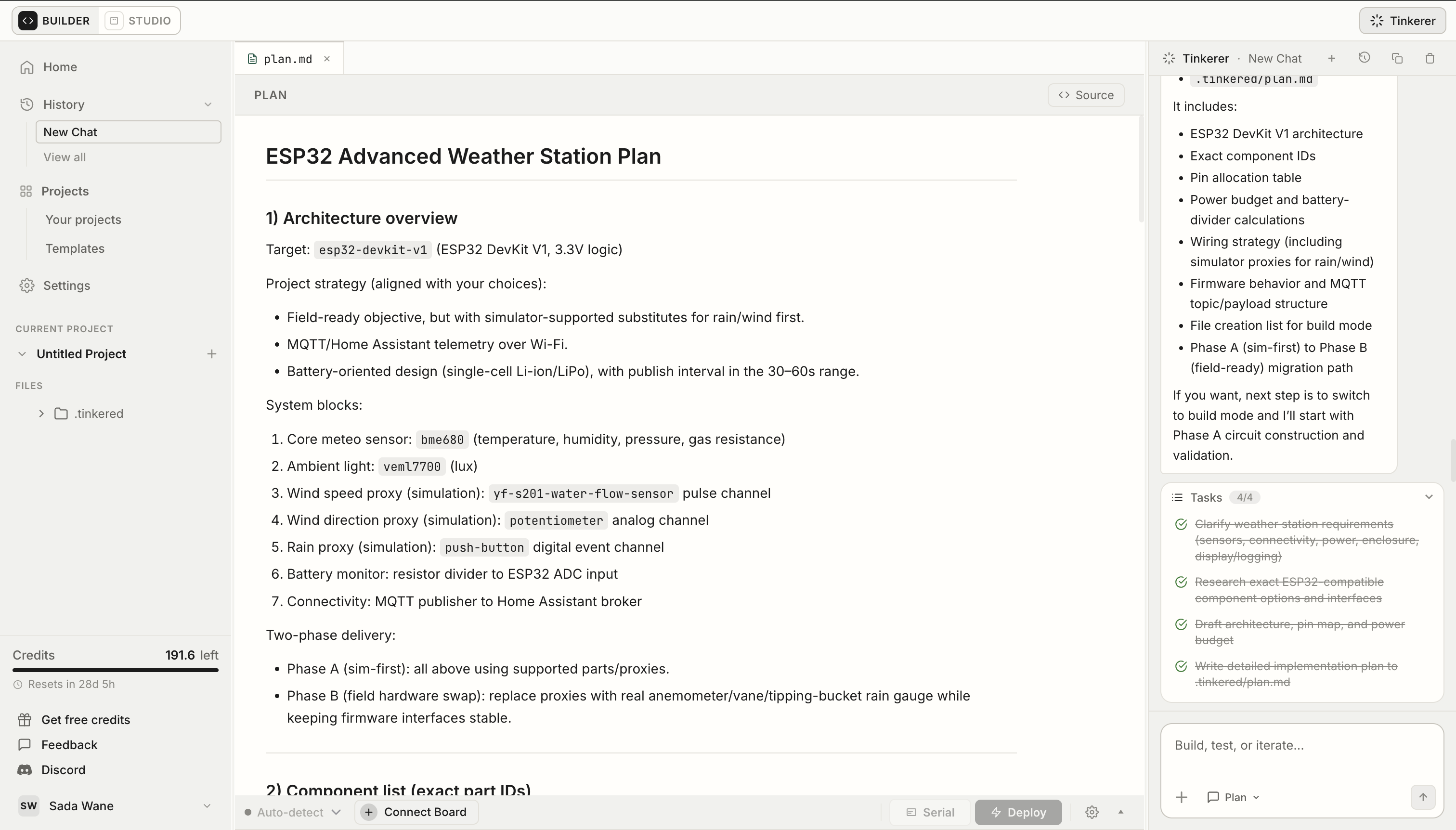1456x830 pixels.
Task: Click the Settings gear icon in sidebar
Action: point(27,285)
